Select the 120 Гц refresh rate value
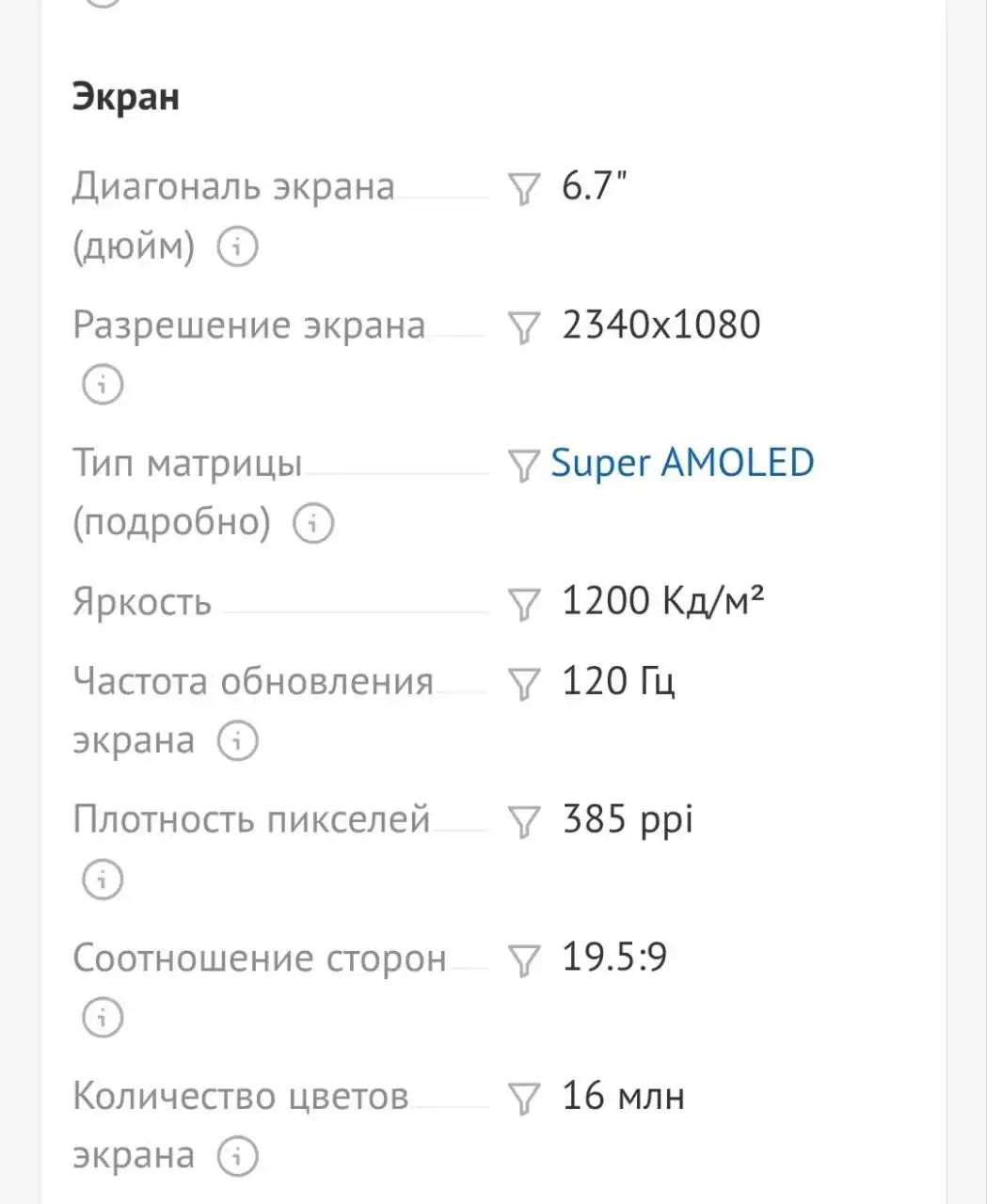Screen dimensions: 987x1204 [617, 681]
